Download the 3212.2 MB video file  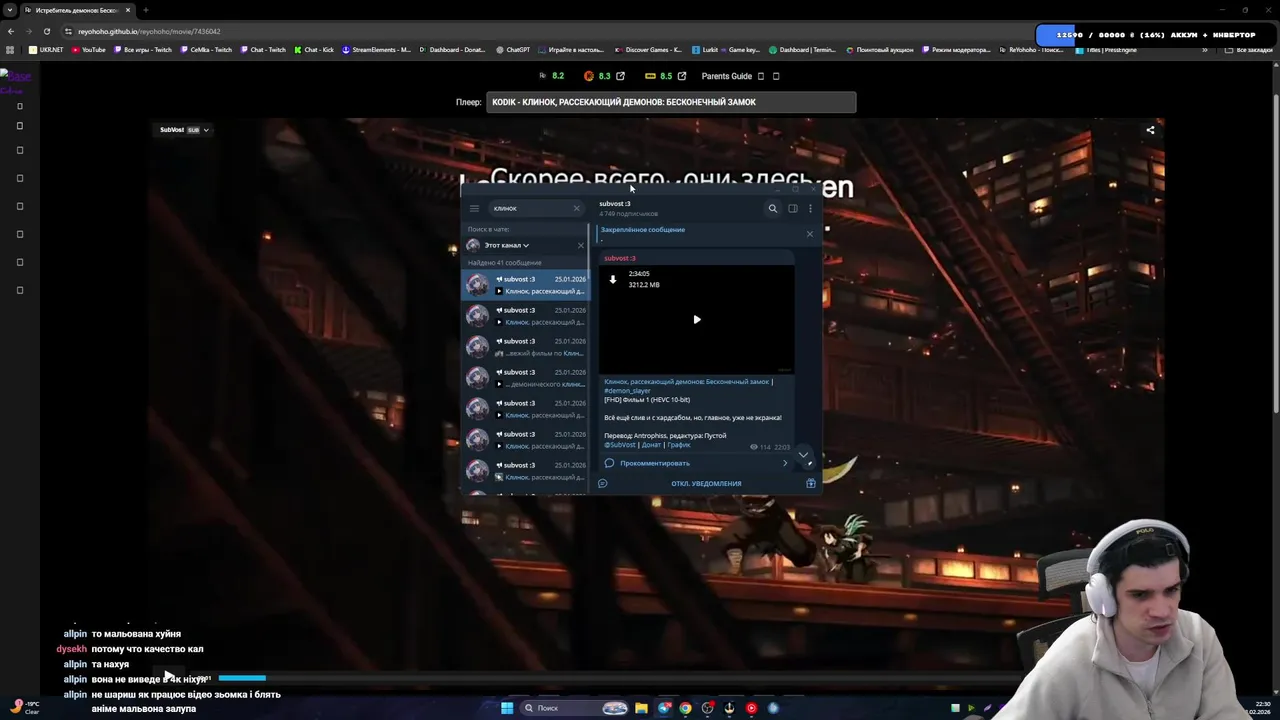coord(613,280)
